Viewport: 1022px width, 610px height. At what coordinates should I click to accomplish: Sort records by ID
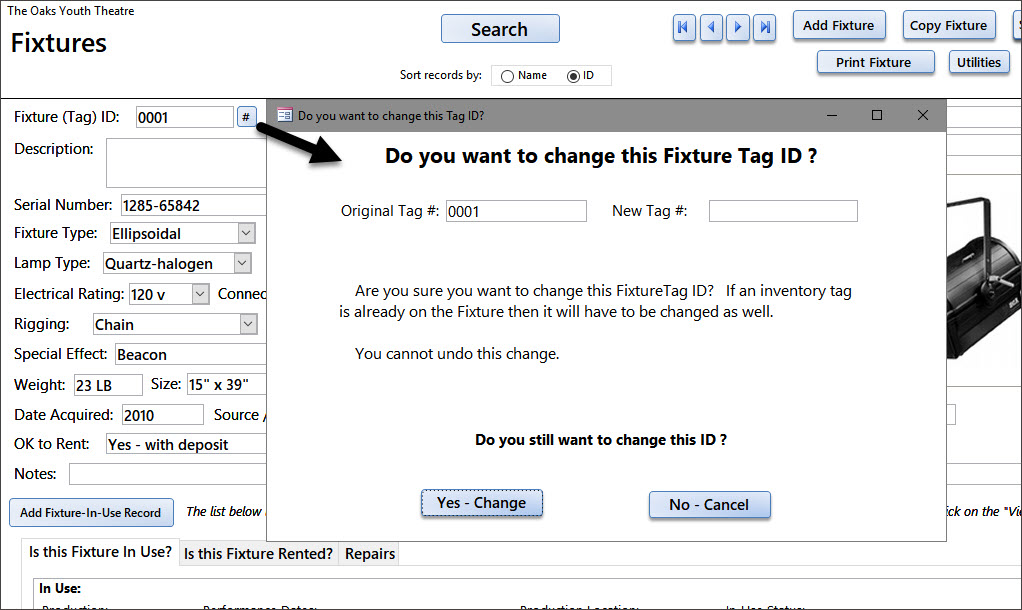pyautogui.click(x=573, y=76)
